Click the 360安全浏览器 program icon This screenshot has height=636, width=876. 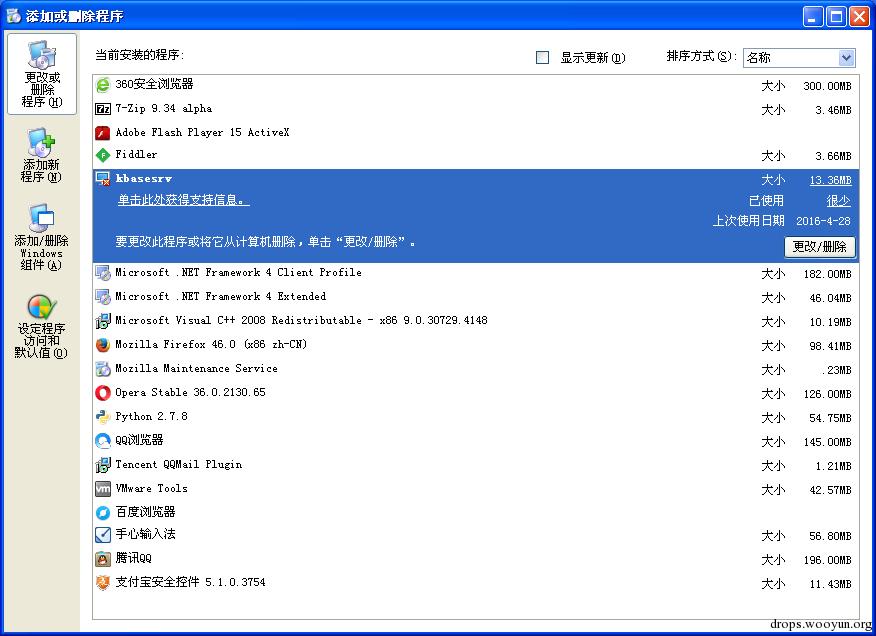[x=103, y=85]
